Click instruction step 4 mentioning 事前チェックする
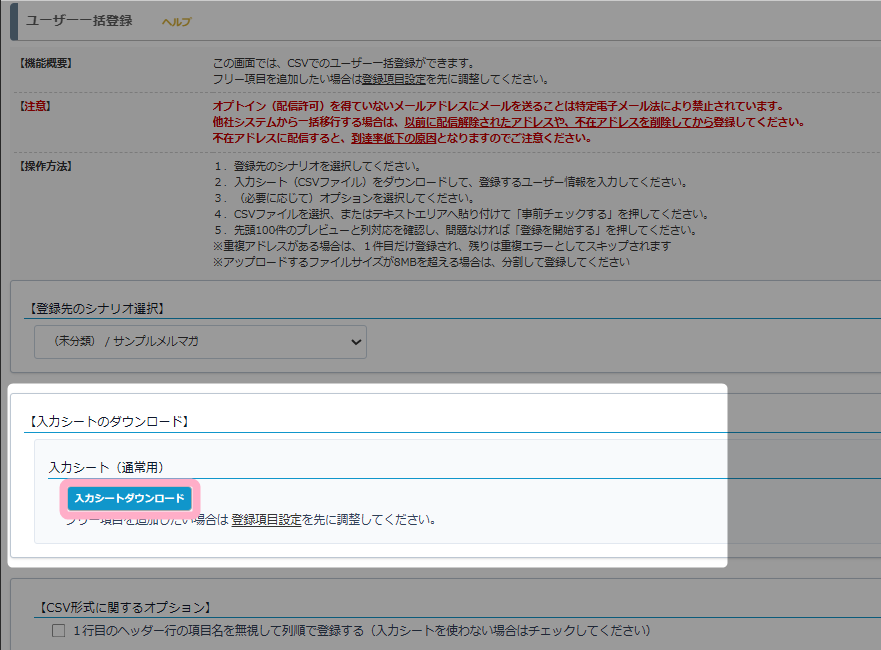 point(461,214)
